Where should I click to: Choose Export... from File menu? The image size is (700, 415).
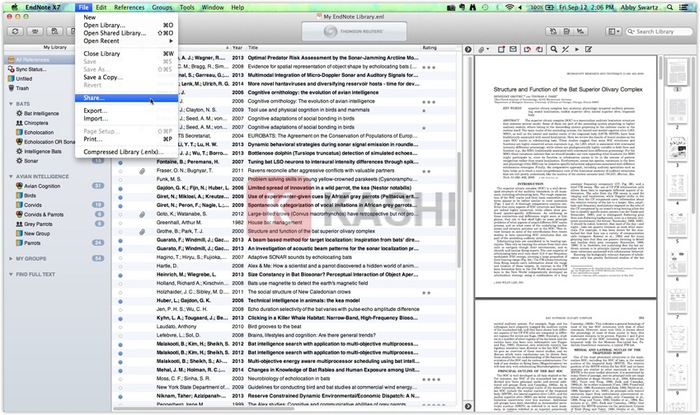click(127, 111)
